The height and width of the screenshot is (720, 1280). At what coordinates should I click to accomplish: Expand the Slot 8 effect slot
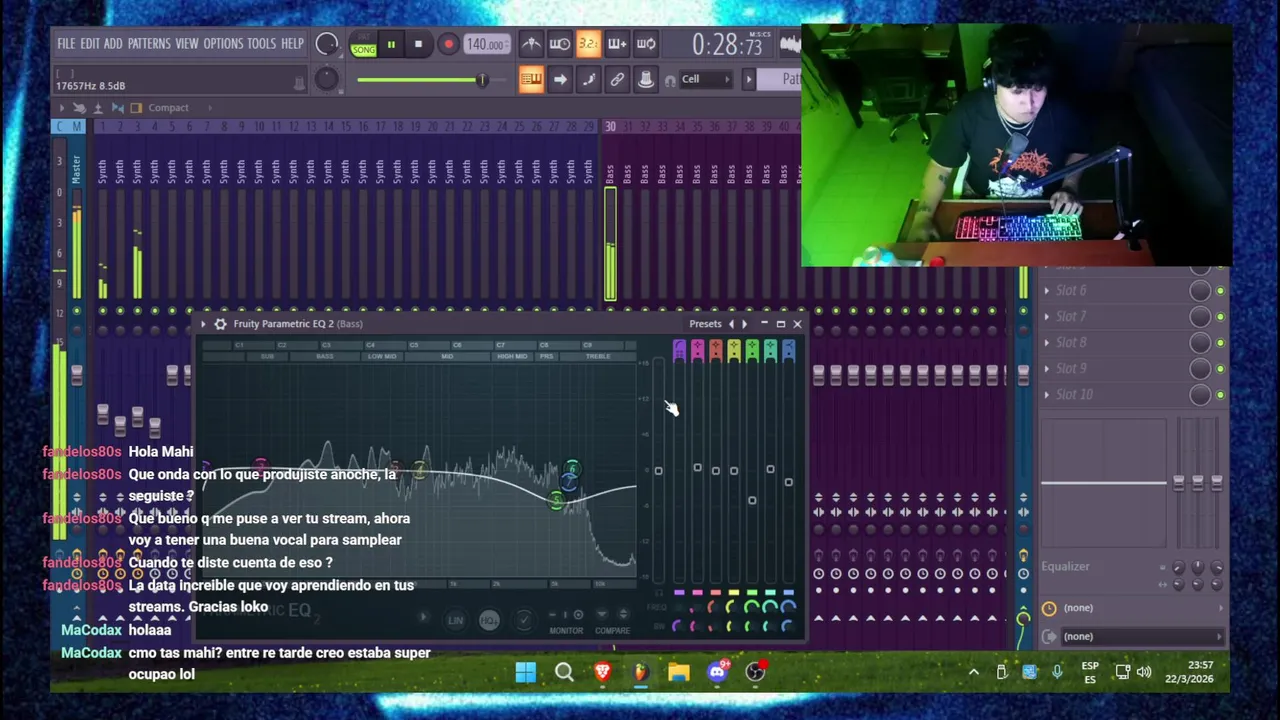point(1047,343)
